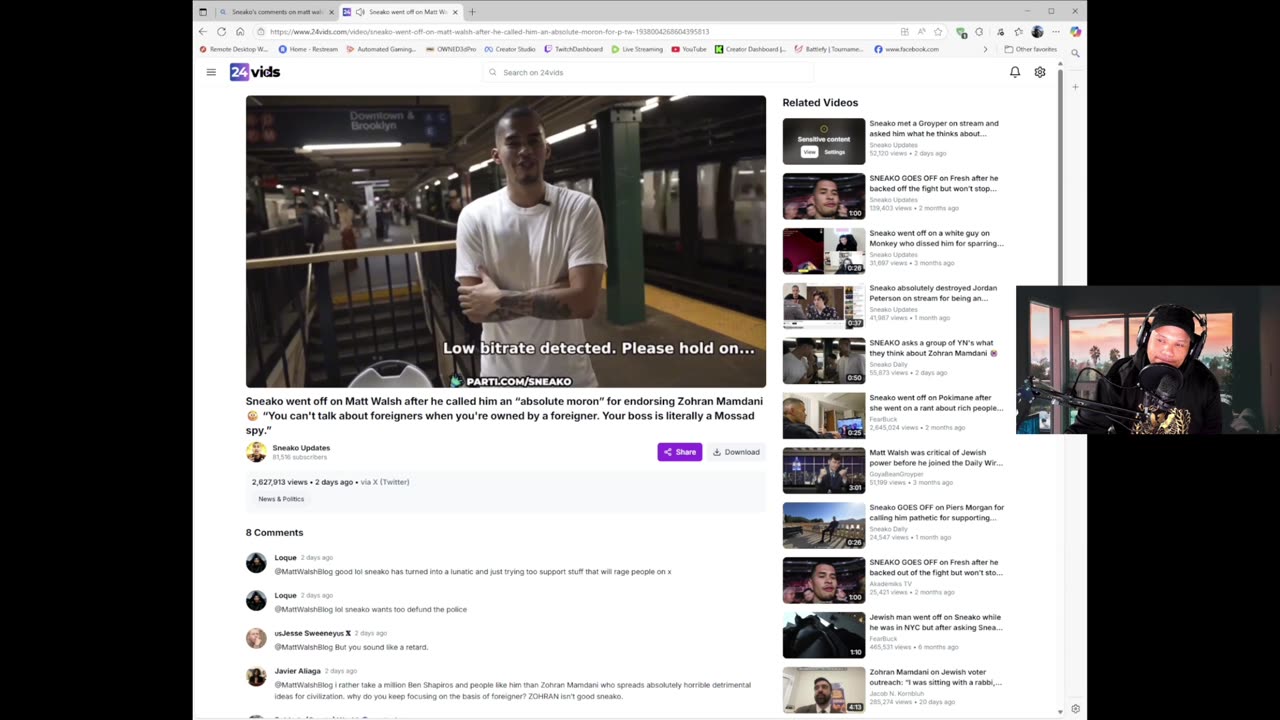Open "Sneako met a Groyper on stream" title
The height and width of the screenshot is (720, 1280).
tap(934, 128)
